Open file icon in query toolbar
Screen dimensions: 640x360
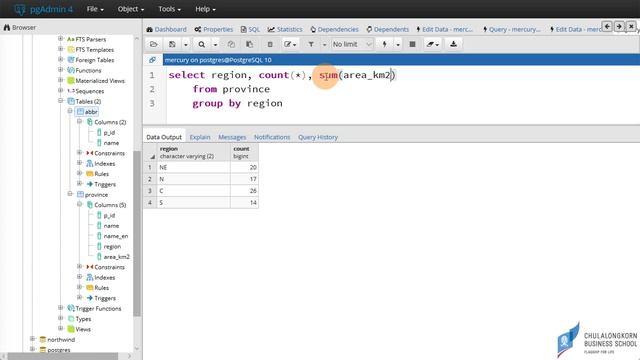click(x=153, y=44)
